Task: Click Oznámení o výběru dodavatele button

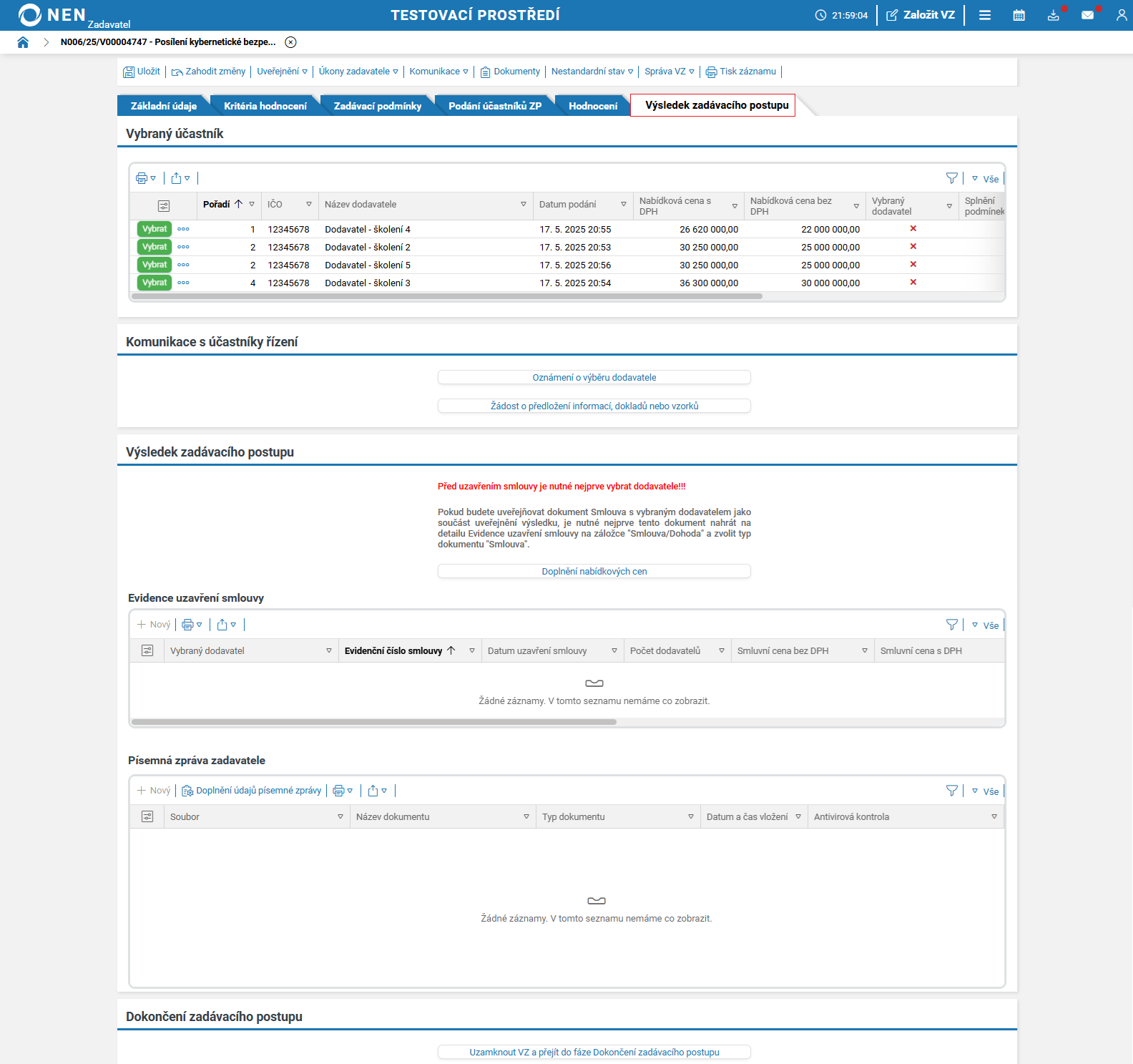Action: point(594,377)
